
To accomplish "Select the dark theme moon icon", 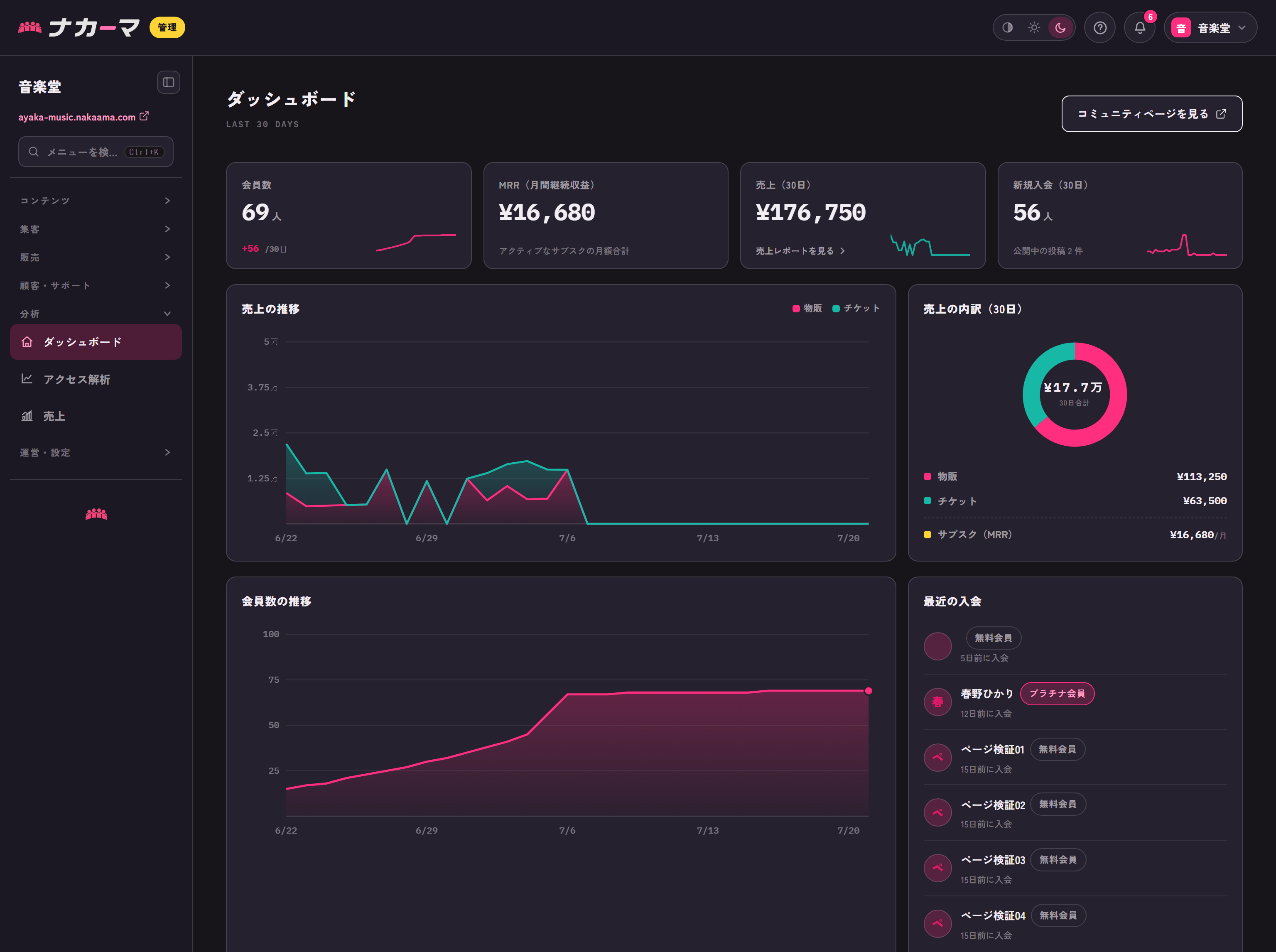I will (1060, 28).
